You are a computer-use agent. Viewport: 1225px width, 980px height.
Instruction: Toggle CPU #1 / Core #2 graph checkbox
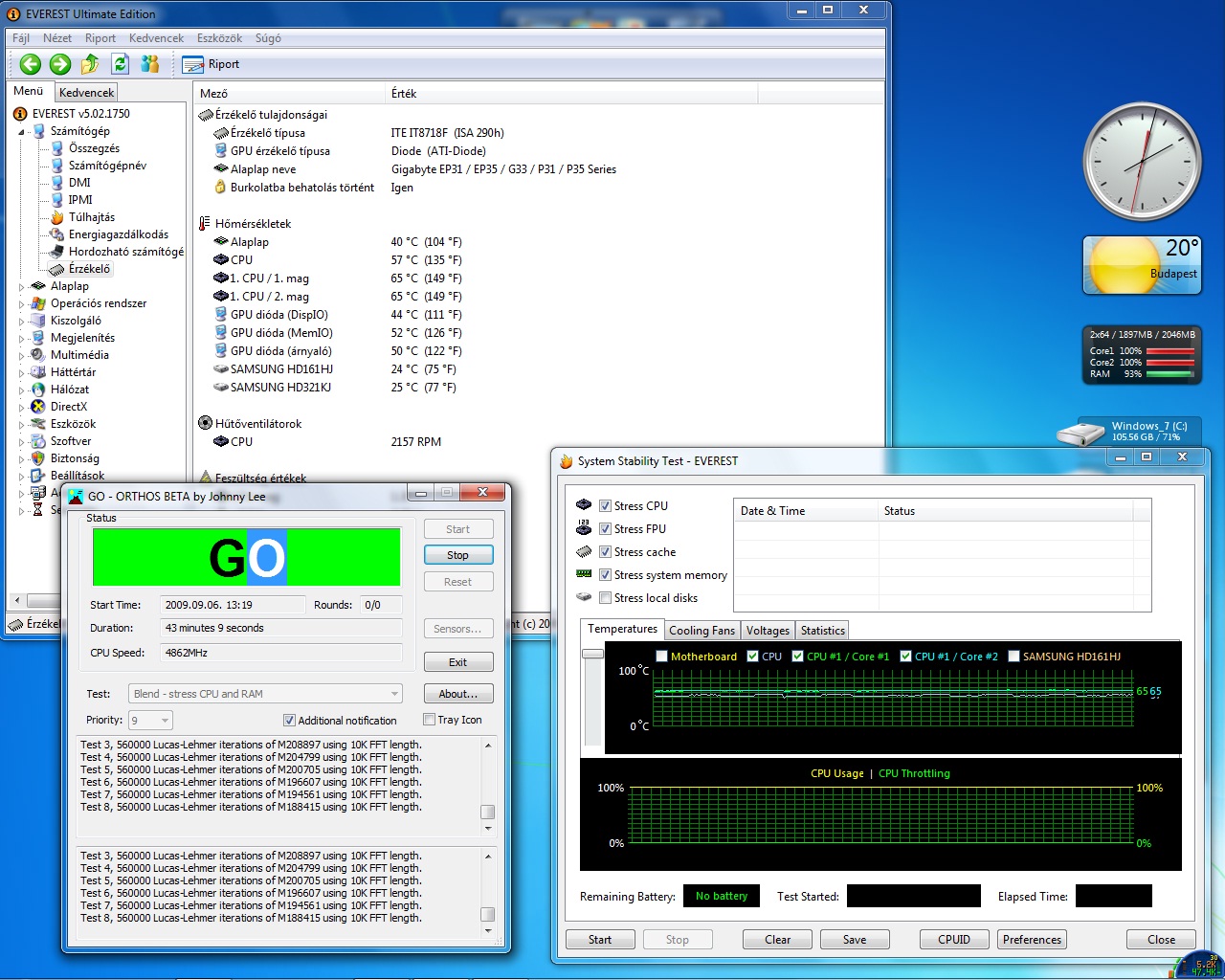tap(905, 657)
